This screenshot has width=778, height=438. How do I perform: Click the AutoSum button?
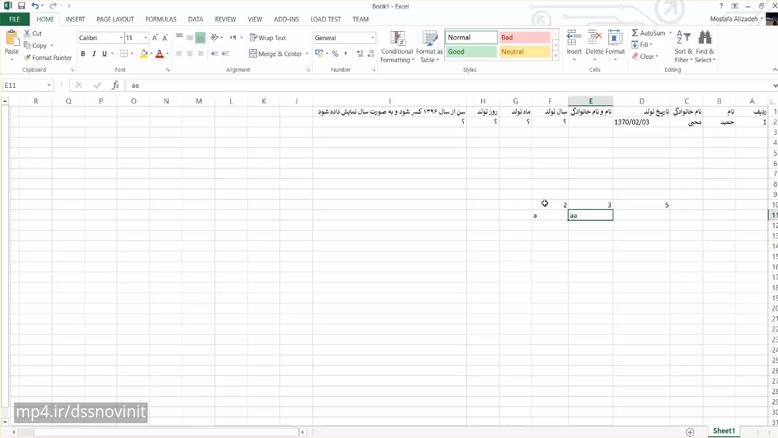651,33
